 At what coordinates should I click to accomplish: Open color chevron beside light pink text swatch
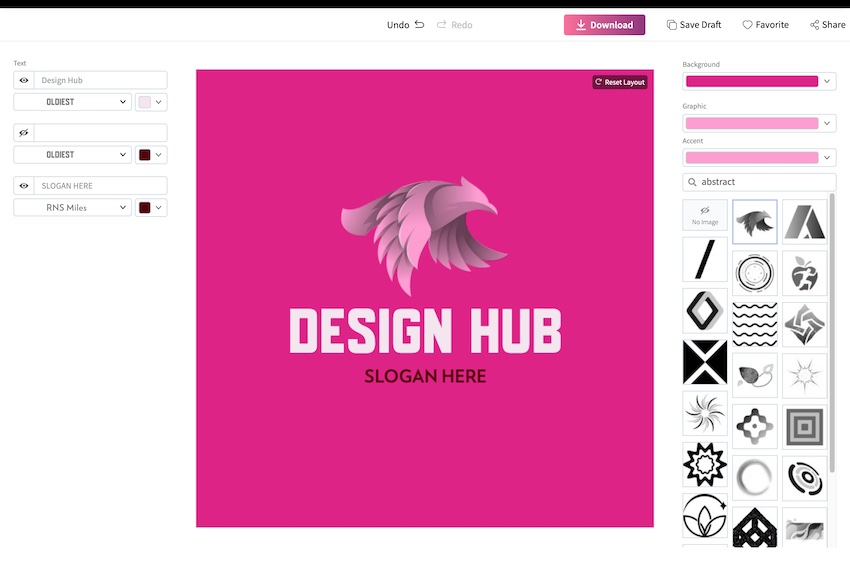tap(158, 102)
